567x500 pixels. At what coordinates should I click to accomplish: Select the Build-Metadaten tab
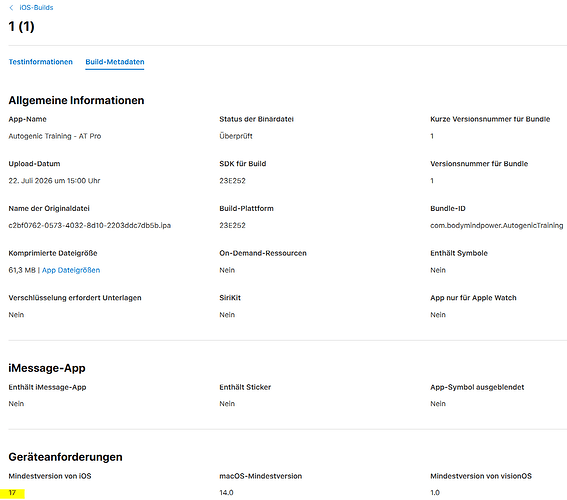[115, 62]
